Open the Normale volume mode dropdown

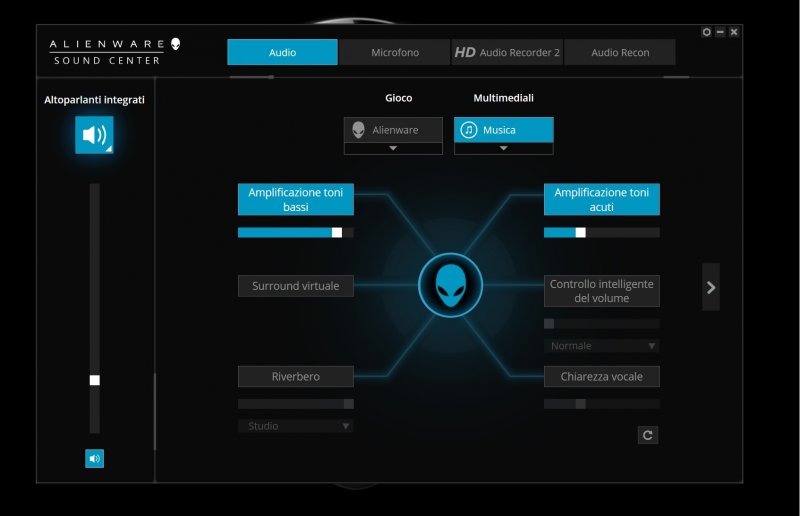[x=601, y=346]
